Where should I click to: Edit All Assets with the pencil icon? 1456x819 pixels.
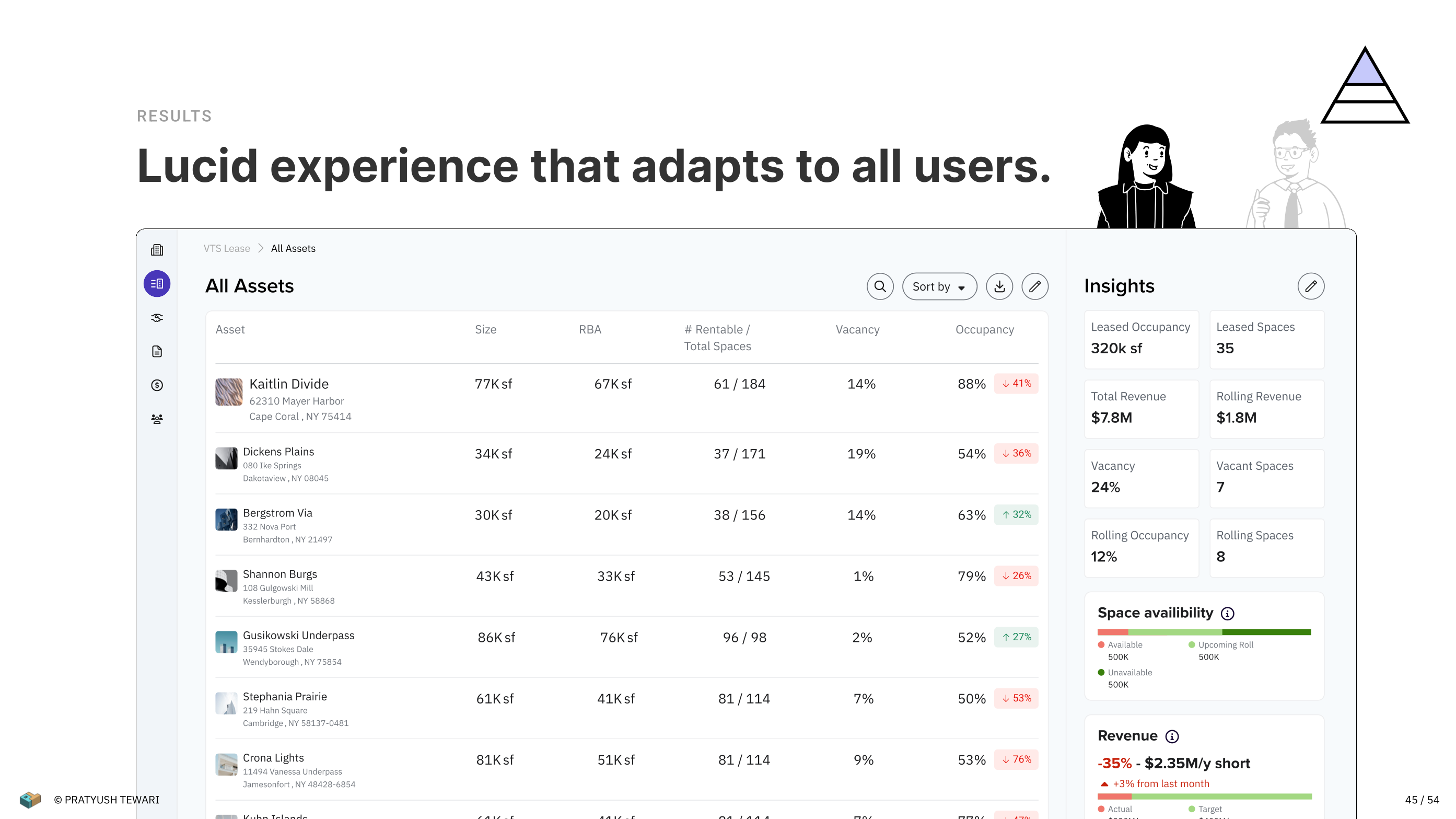point(1035,286)
